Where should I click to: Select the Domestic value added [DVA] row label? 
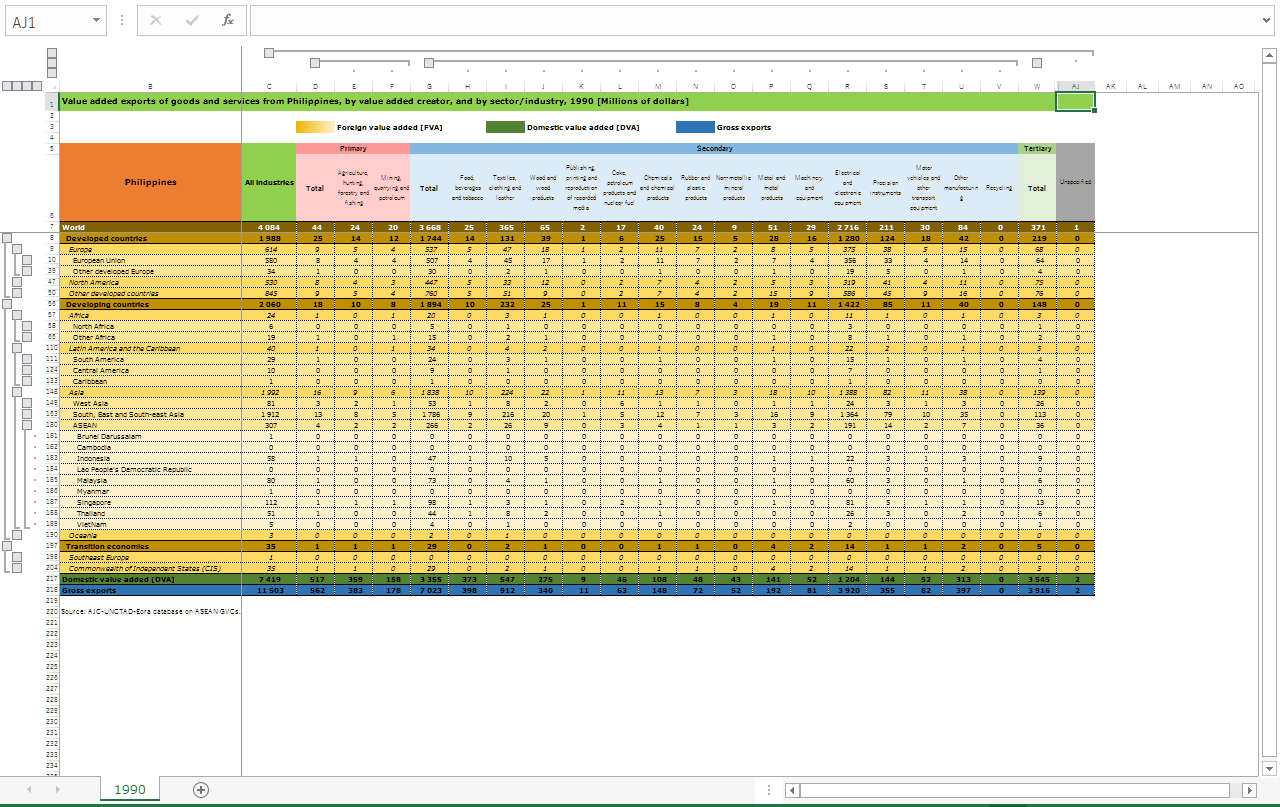pos(151,579)
